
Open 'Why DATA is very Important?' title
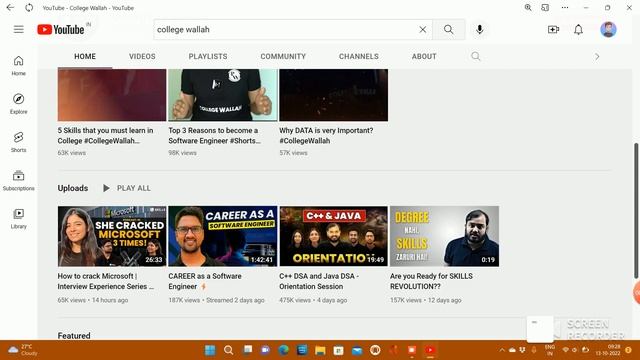[326, 136]
